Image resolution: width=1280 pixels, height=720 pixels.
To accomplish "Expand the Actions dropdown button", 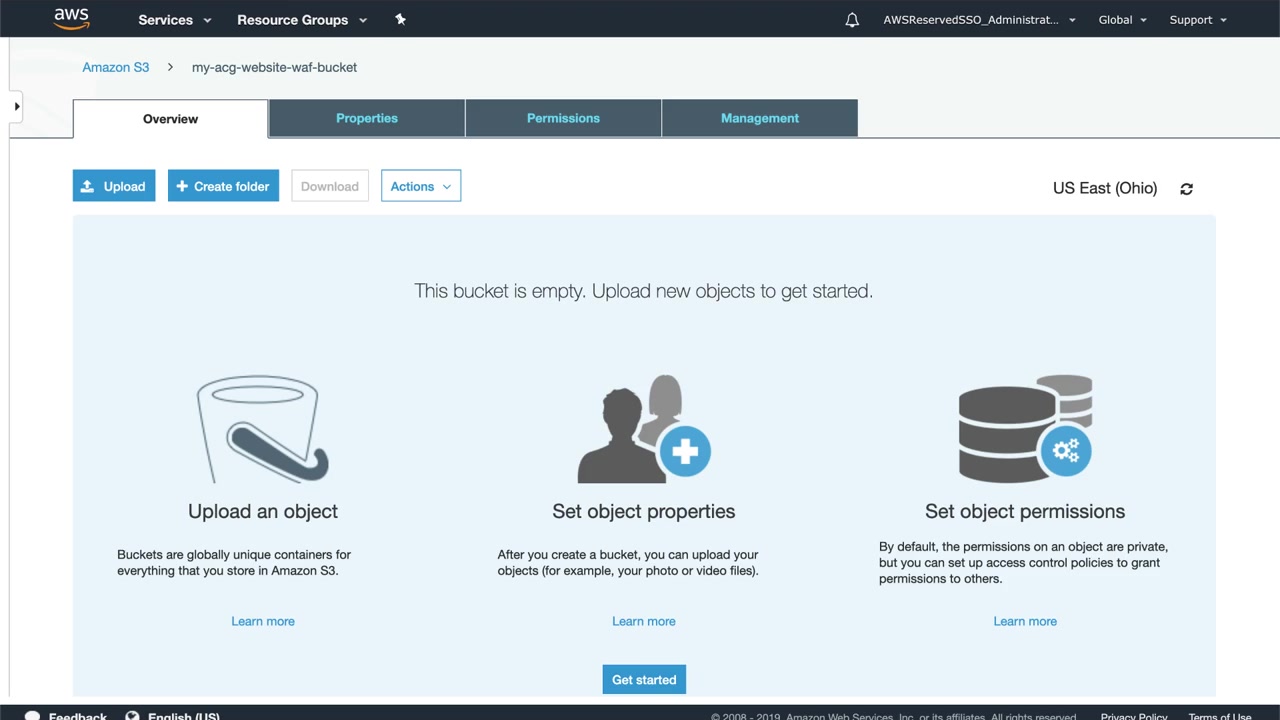I will pos(421,186).
